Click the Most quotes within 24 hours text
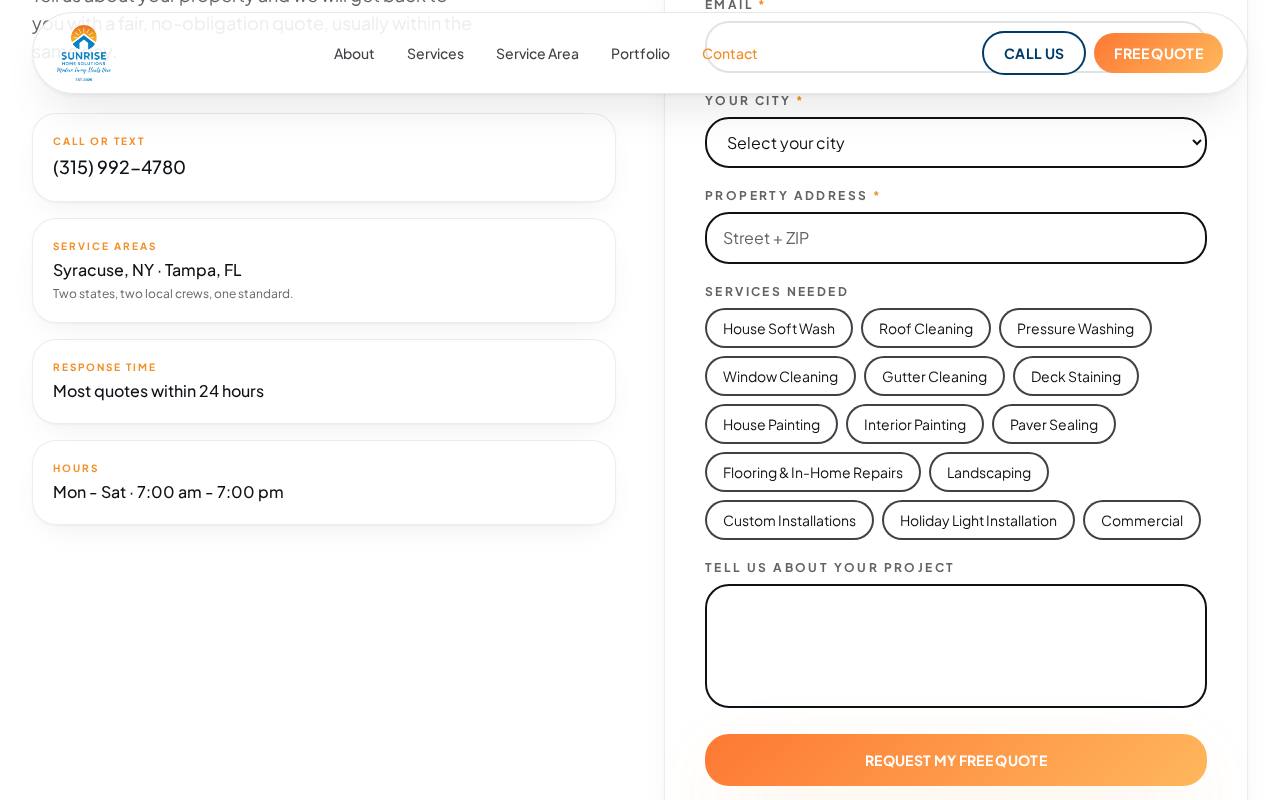The image size is (1280, 800). [x=158, y=391]
